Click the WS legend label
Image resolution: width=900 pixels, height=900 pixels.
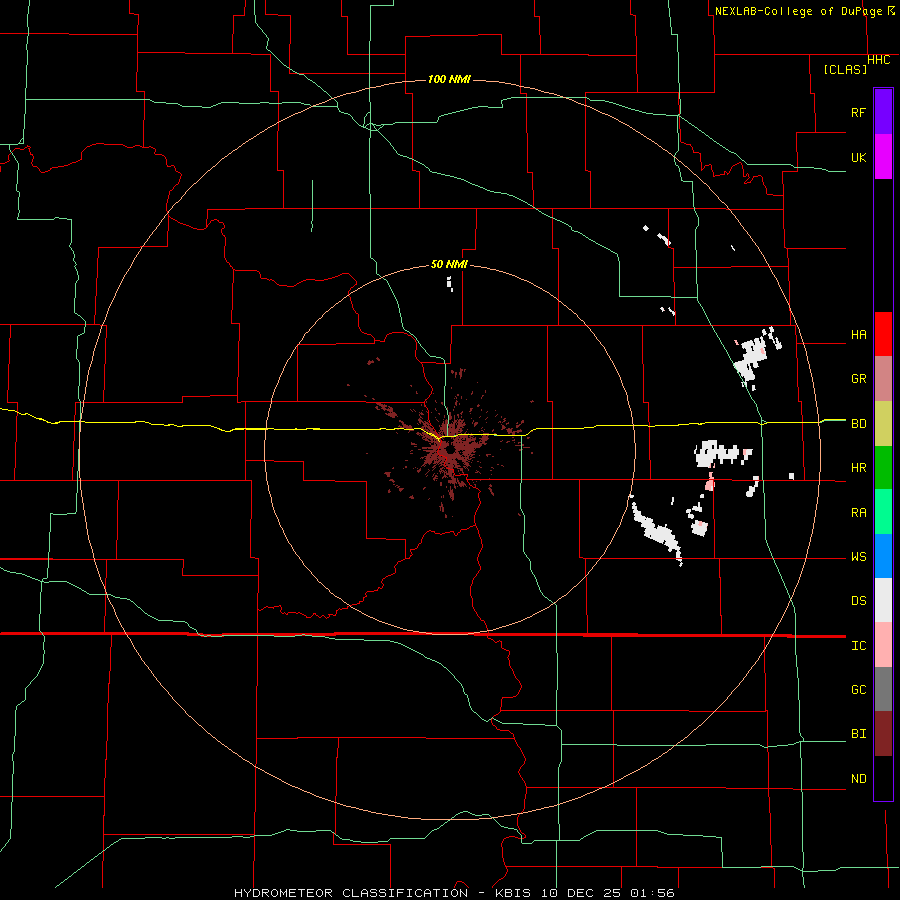[858, 557]
